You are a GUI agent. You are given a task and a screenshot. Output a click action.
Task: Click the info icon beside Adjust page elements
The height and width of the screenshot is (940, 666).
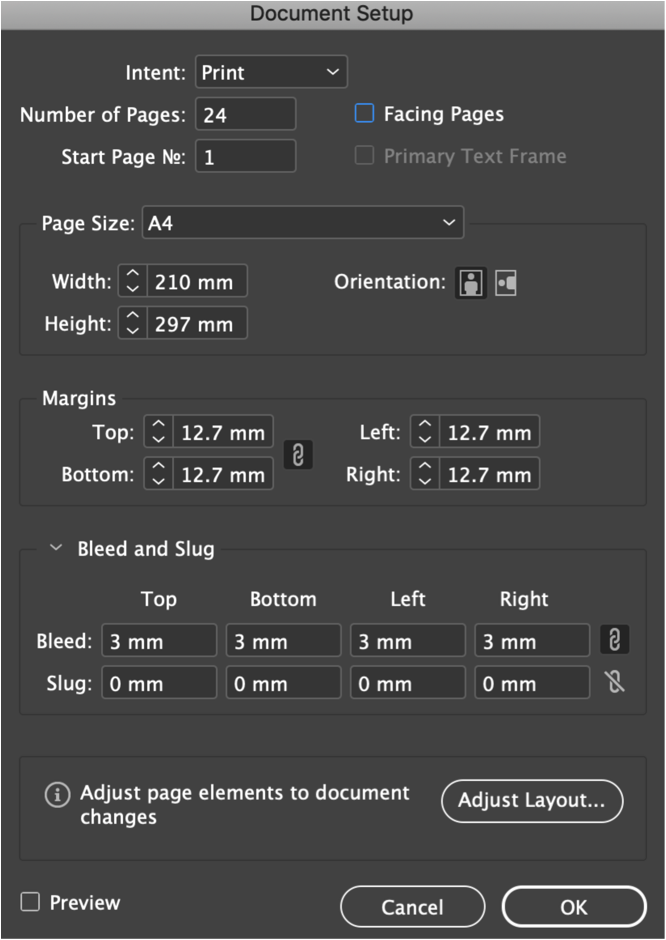[x=58, y=795]
